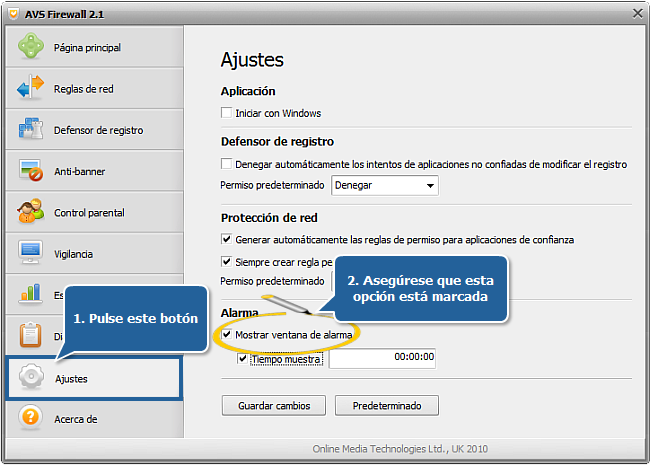Toggle Siempre crear regla checkbox

click(226, 262)
